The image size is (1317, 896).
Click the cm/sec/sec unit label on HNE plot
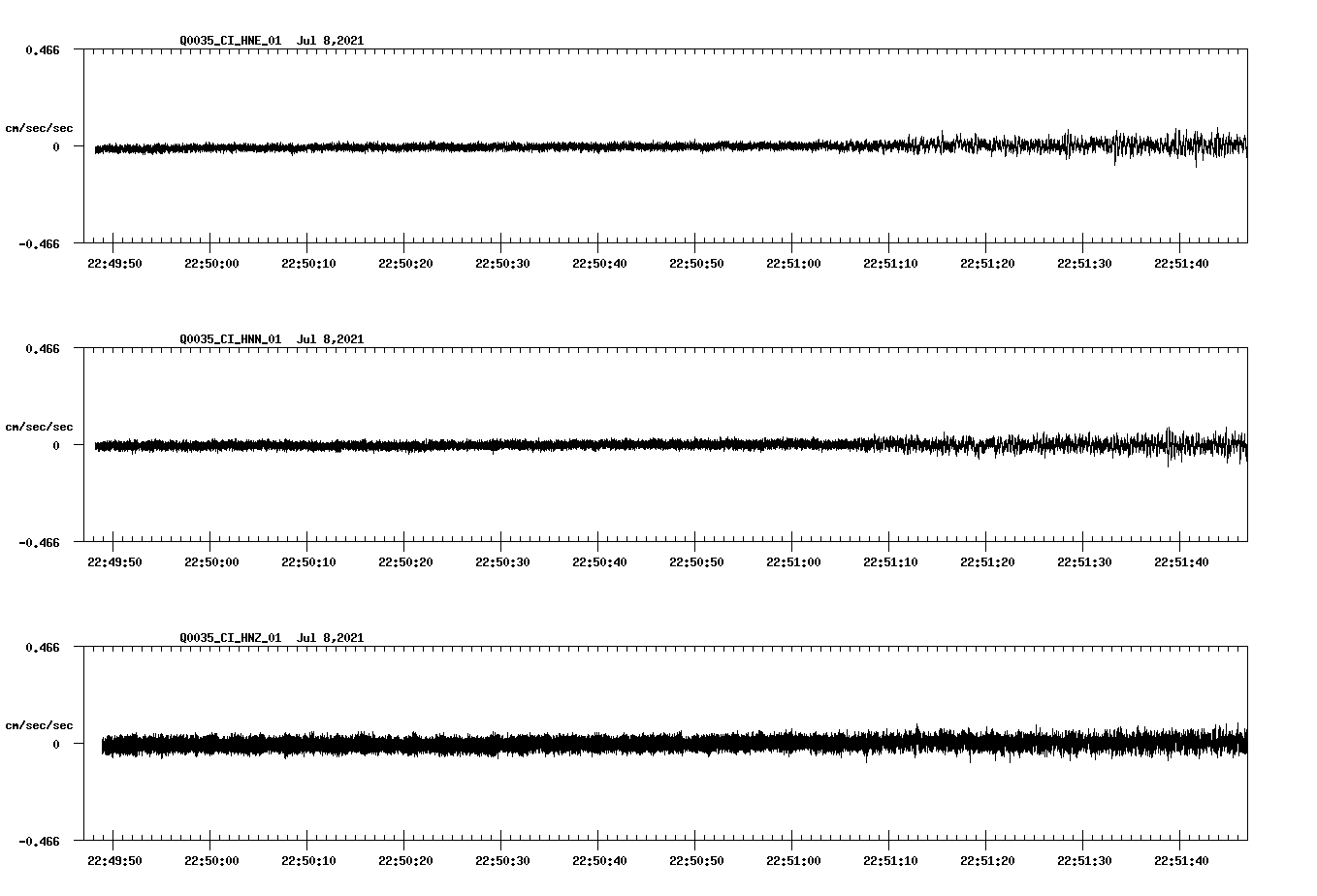click(39, 127)
